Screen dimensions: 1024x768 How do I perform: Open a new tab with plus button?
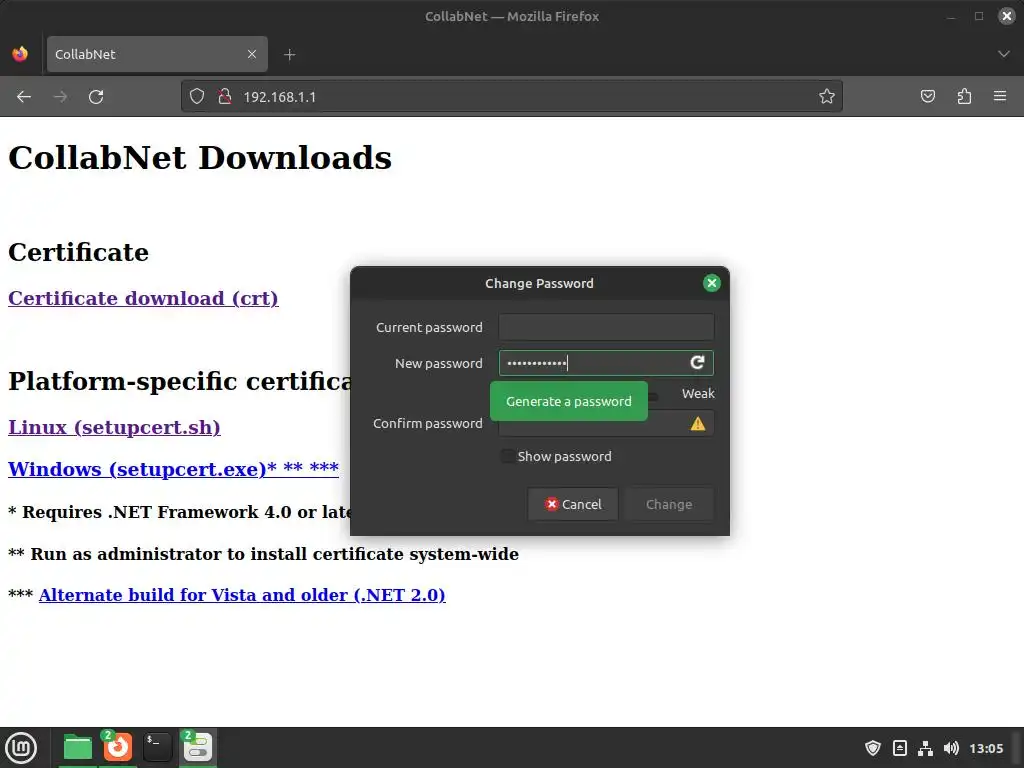tap(290, 55)
